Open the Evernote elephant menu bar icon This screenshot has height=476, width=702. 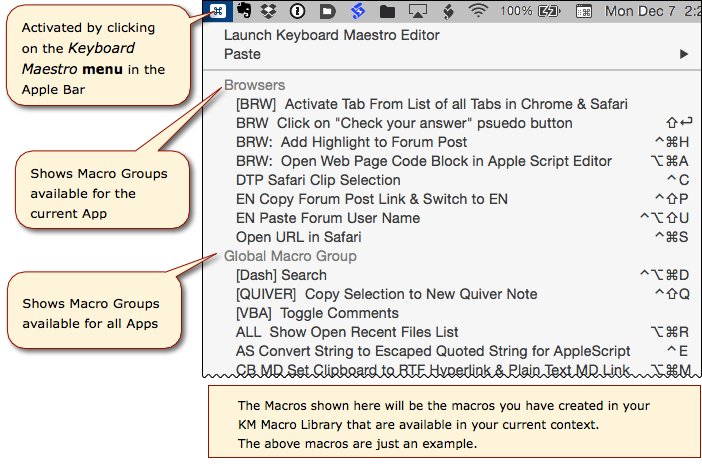(243, 11)
